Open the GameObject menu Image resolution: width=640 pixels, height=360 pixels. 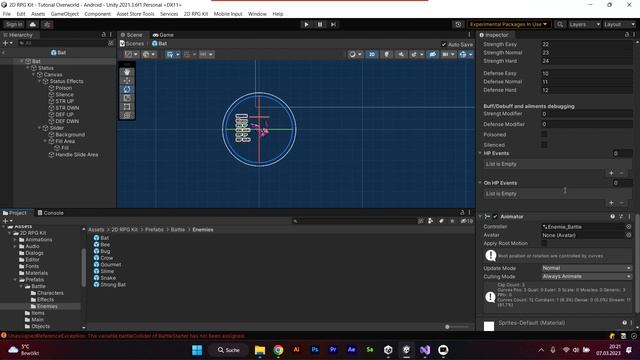click(x=64, y=14)
